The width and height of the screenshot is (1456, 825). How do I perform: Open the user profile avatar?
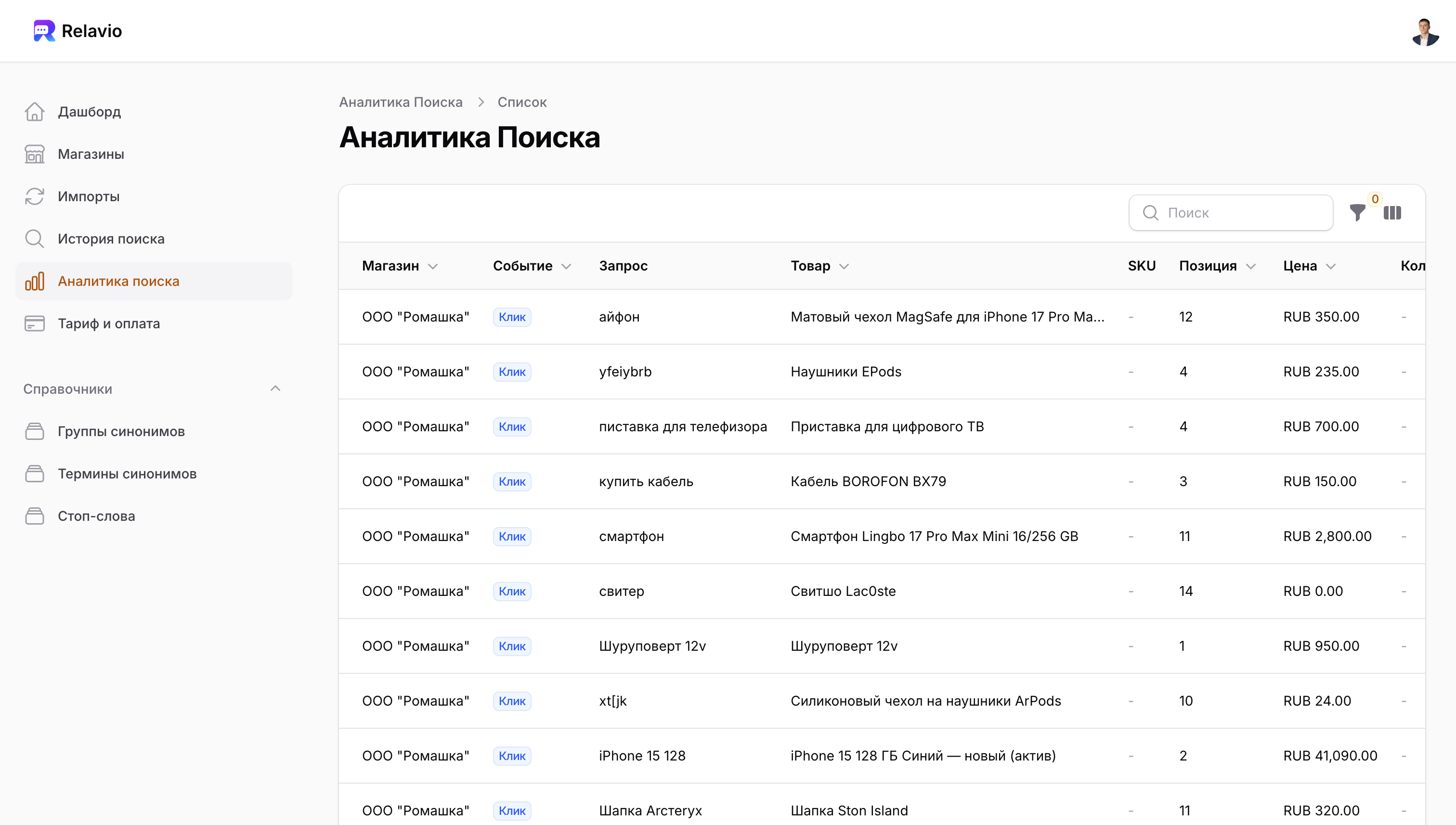coord(1425,31)
